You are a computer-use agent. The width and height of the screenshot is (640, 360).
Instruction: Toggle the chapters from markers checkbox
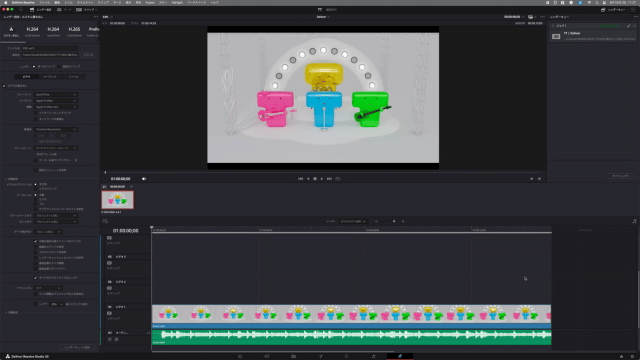pyautogui.click(x=36, y=160)
